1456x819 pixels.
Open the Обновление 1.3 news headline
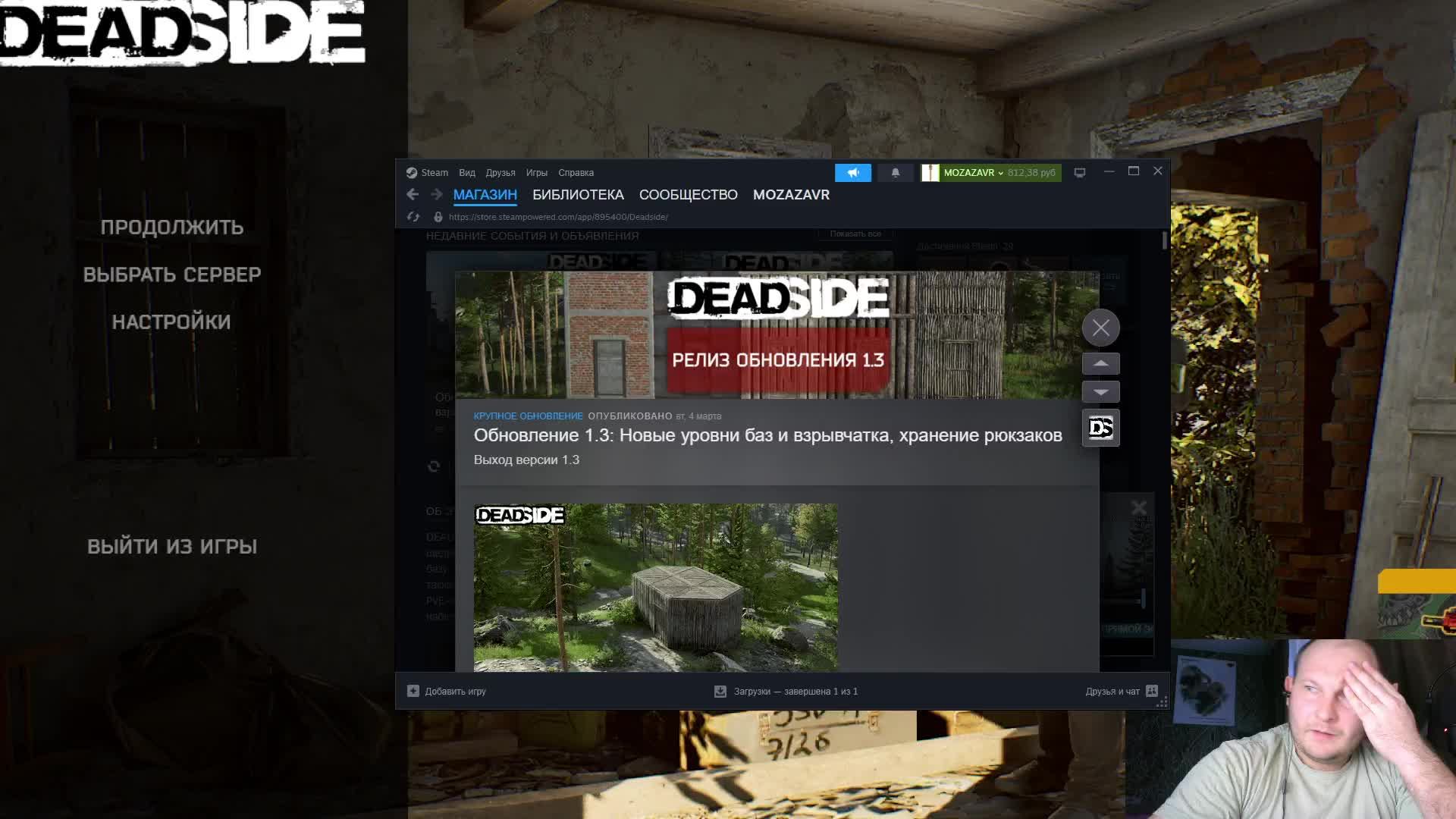[767, 435]
